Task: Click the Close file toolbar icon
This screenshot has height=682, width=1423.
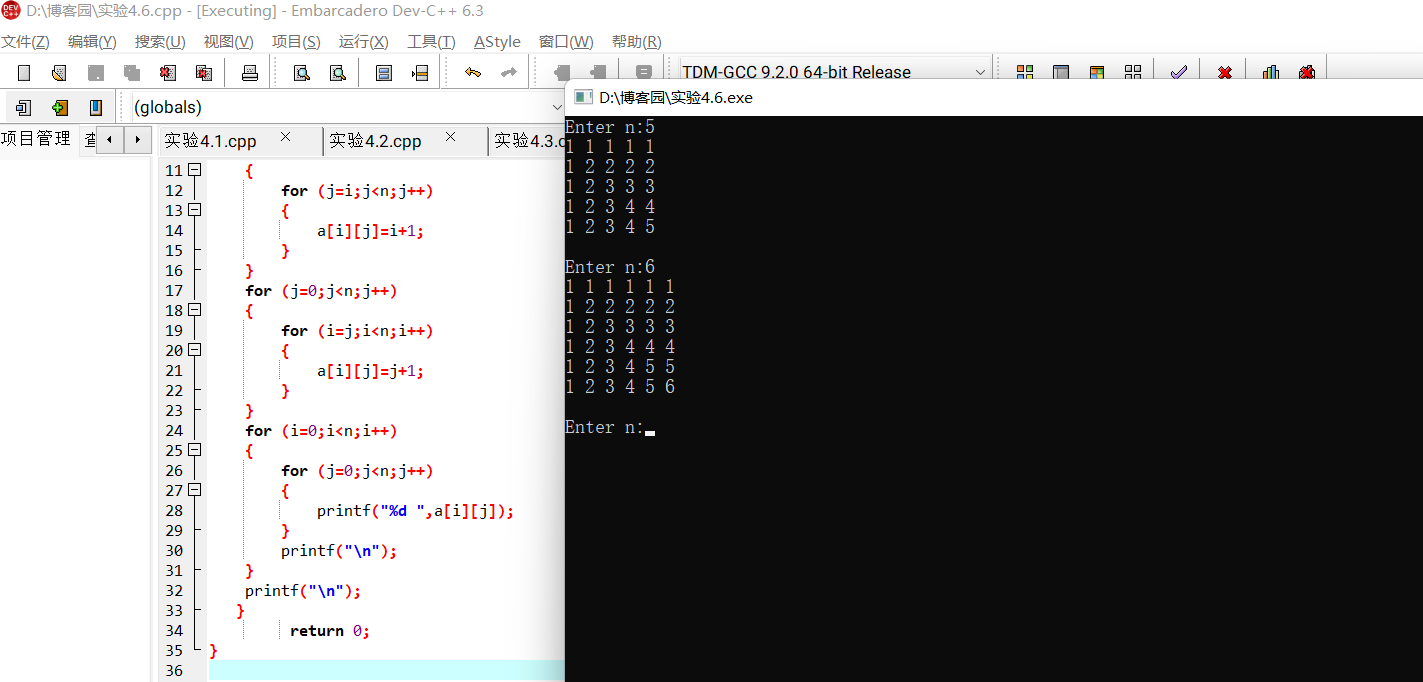Action: (x=168, y=73)
